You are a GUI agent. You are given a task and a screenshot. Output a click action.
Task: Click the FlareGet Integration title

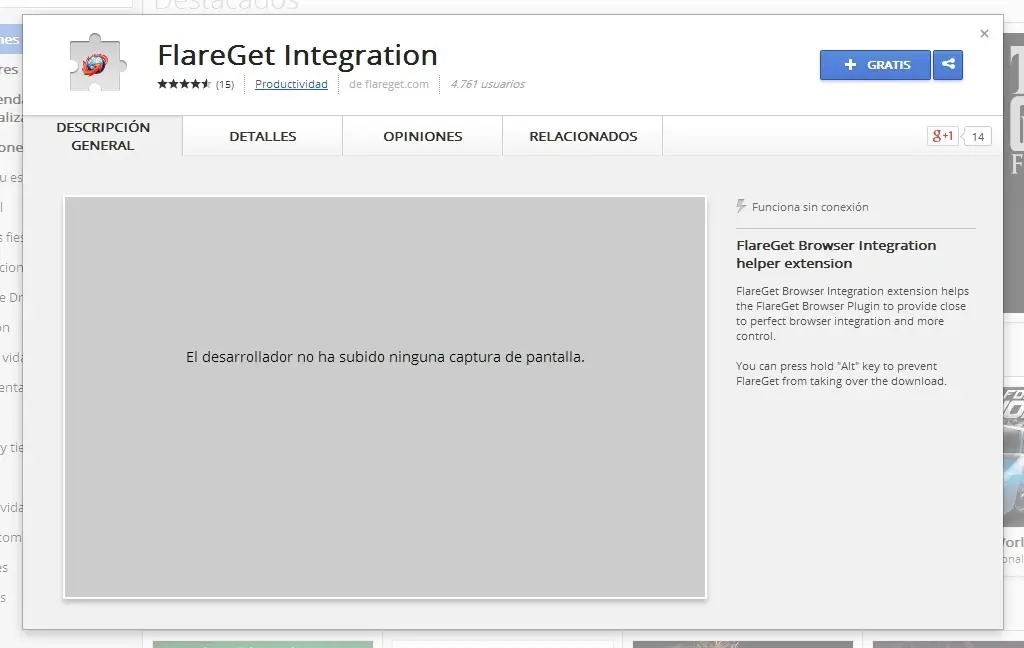click(297, 55)
